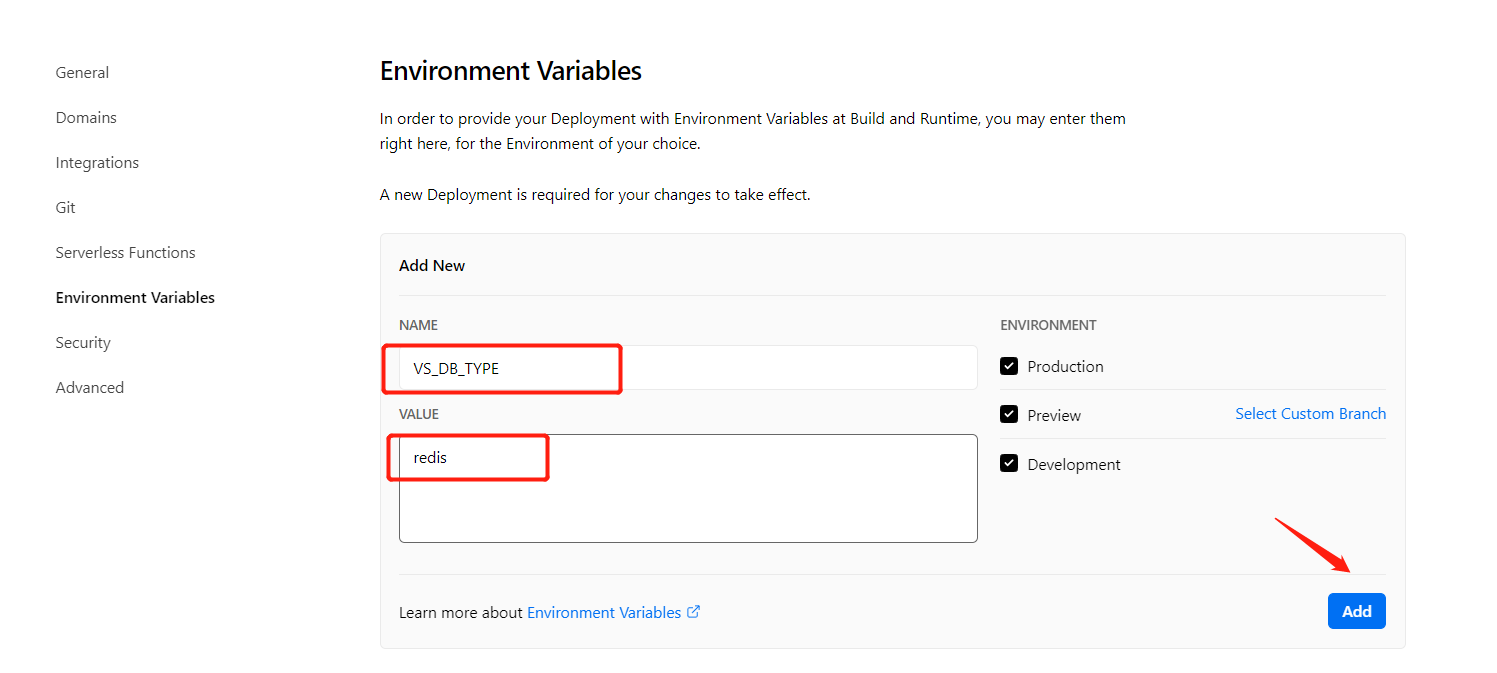The height and width of the screenshot is (673, 1497).
Task: Click the Select Custom Branch link
Action: pos(1310,413)
